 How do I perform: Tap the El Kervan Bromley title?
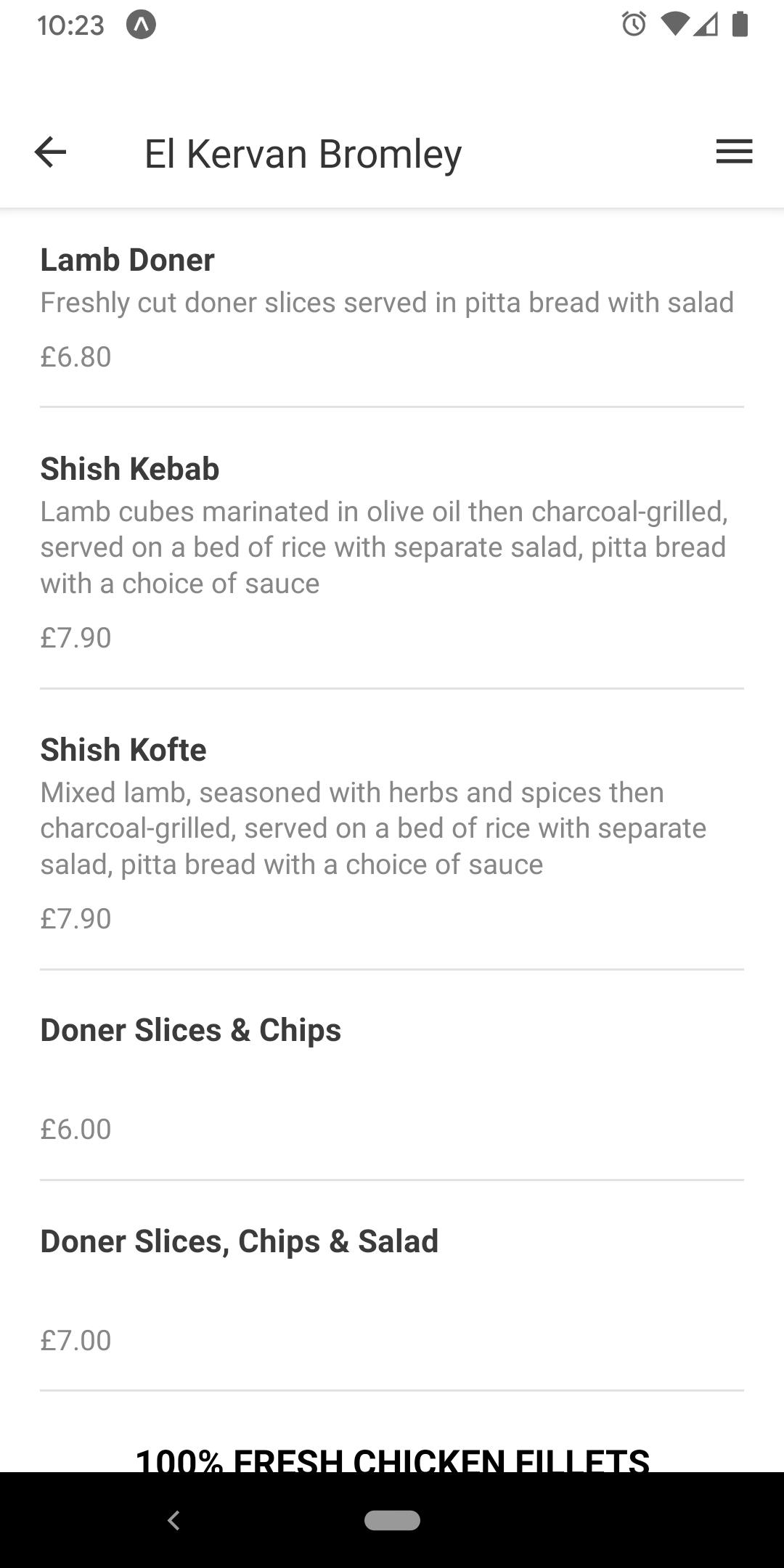pos(303,153)
